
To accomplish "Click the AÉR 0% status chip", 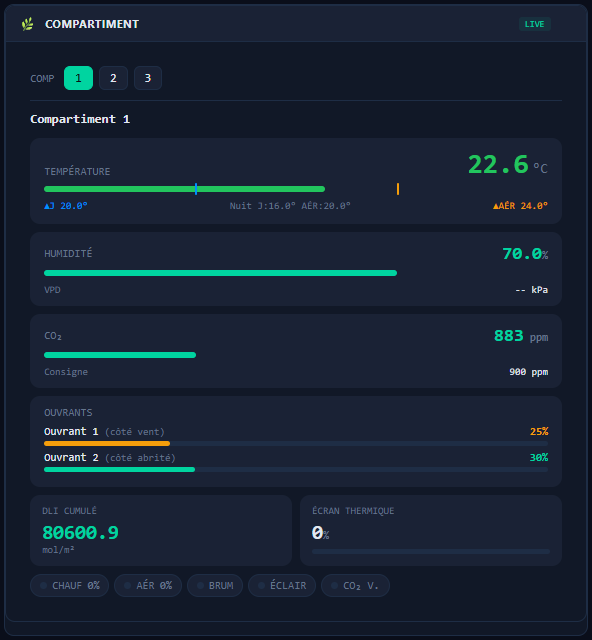I will point(148,586).
